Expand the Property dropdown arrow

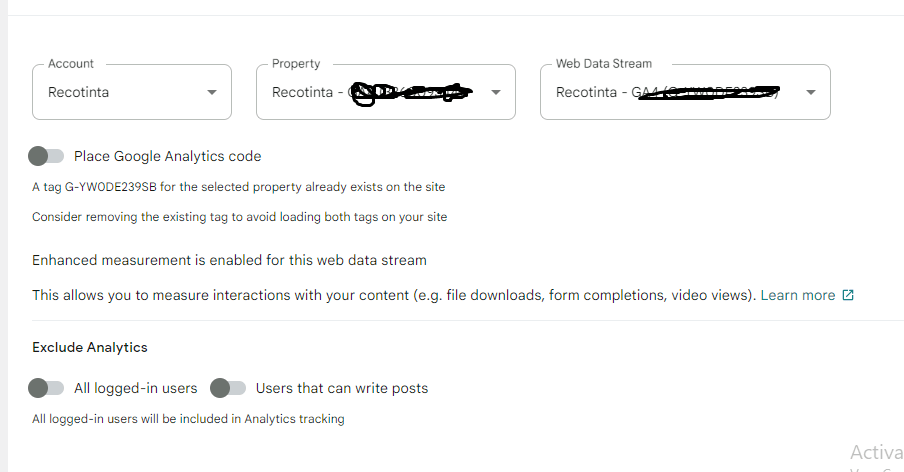coord(496,92)
